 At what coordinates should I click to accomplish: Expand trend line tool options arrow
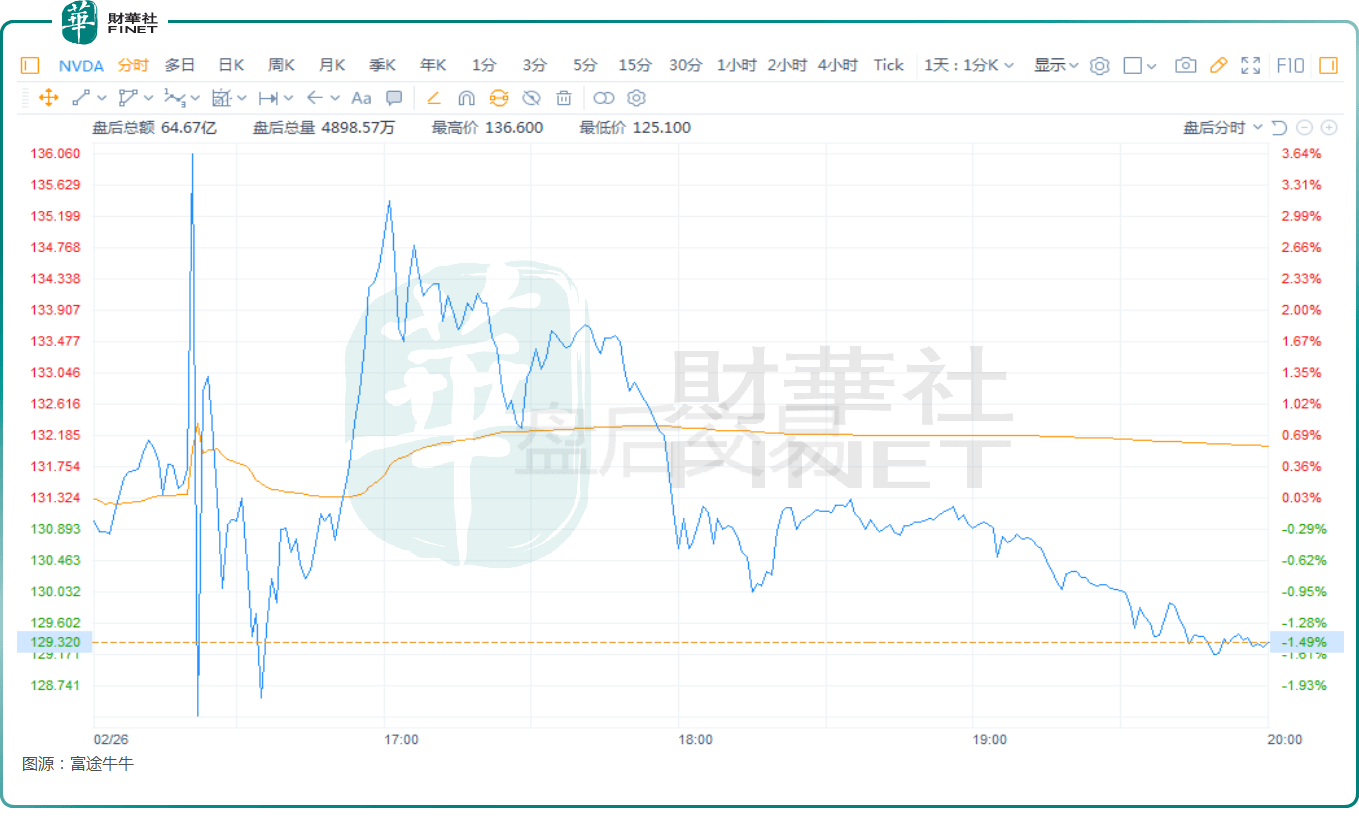click(102, 98)
